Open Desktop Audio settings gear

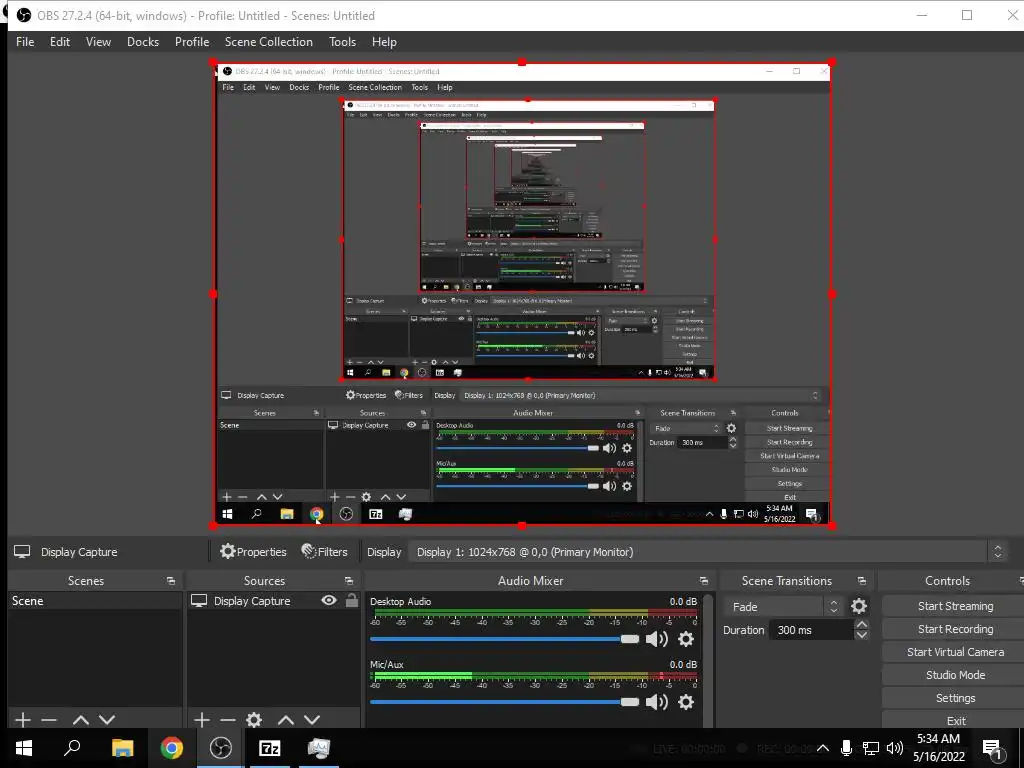click(686, 639)
